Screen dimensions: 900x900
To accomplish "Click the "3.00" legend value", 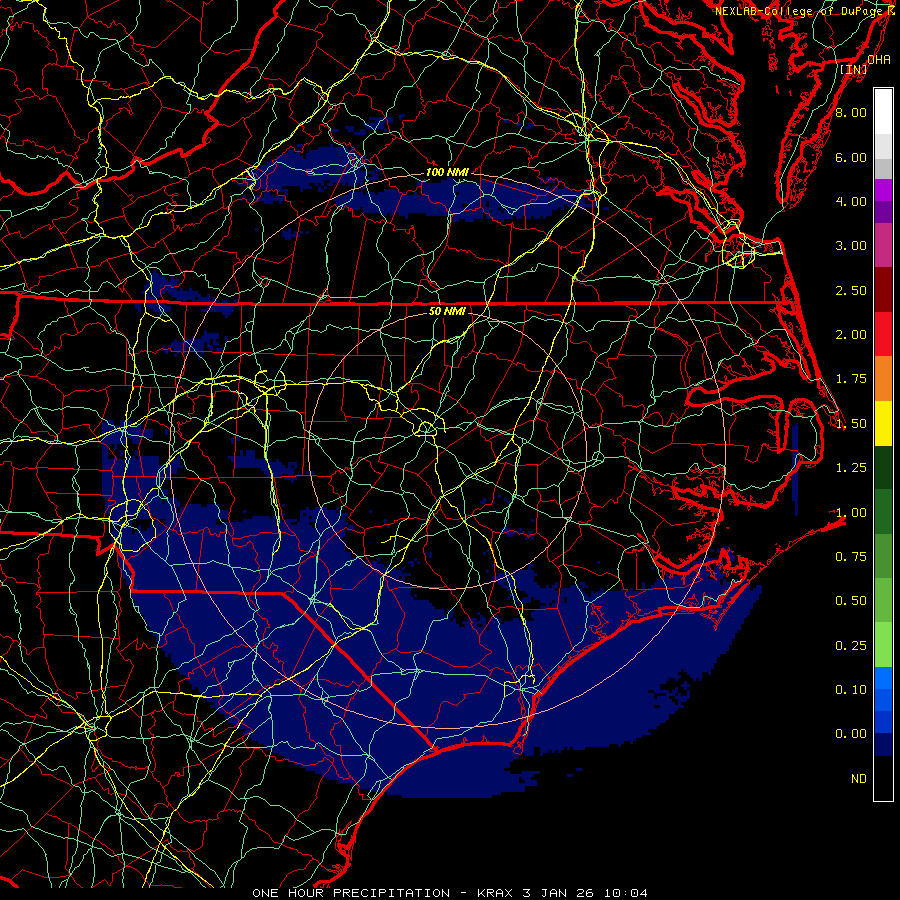I will coord(851,246).
